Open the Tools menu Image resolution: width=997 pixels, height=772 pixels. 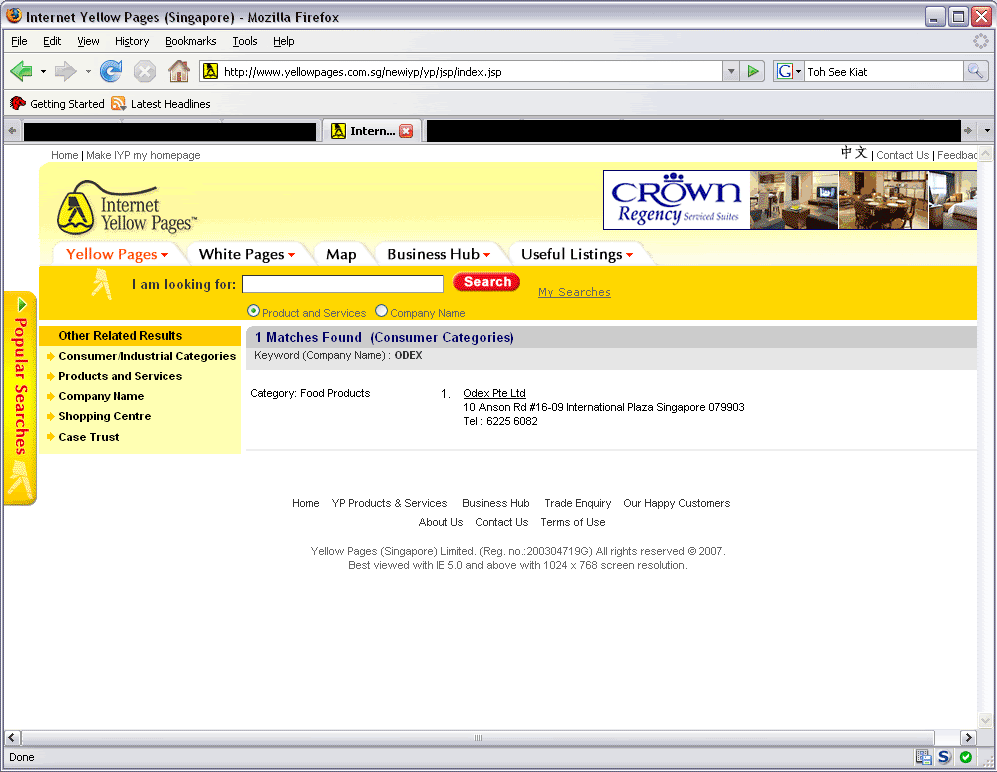[x=245, y=41]
